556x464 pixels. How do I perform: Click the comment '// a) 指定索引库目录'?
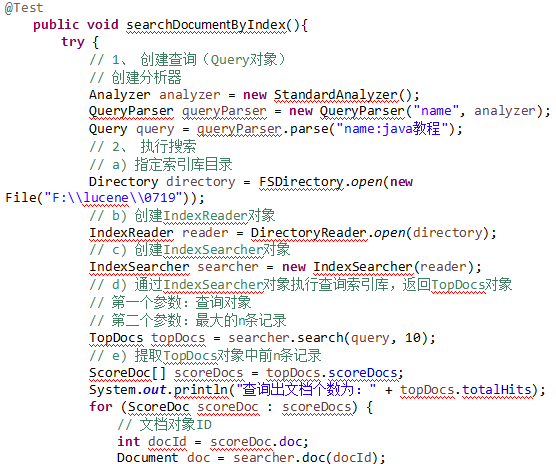(x=161, y=164)
